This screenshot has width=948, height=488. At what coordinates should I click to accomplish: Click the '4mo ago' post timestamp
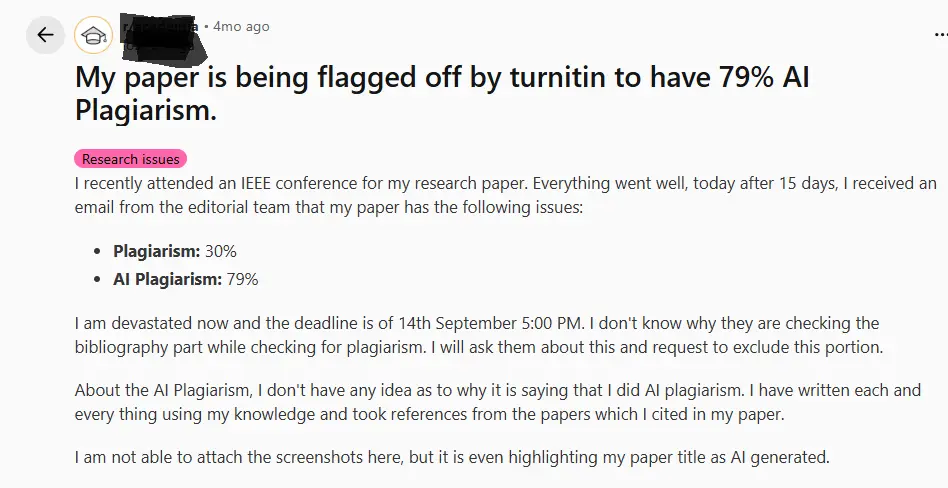[241, 27]
